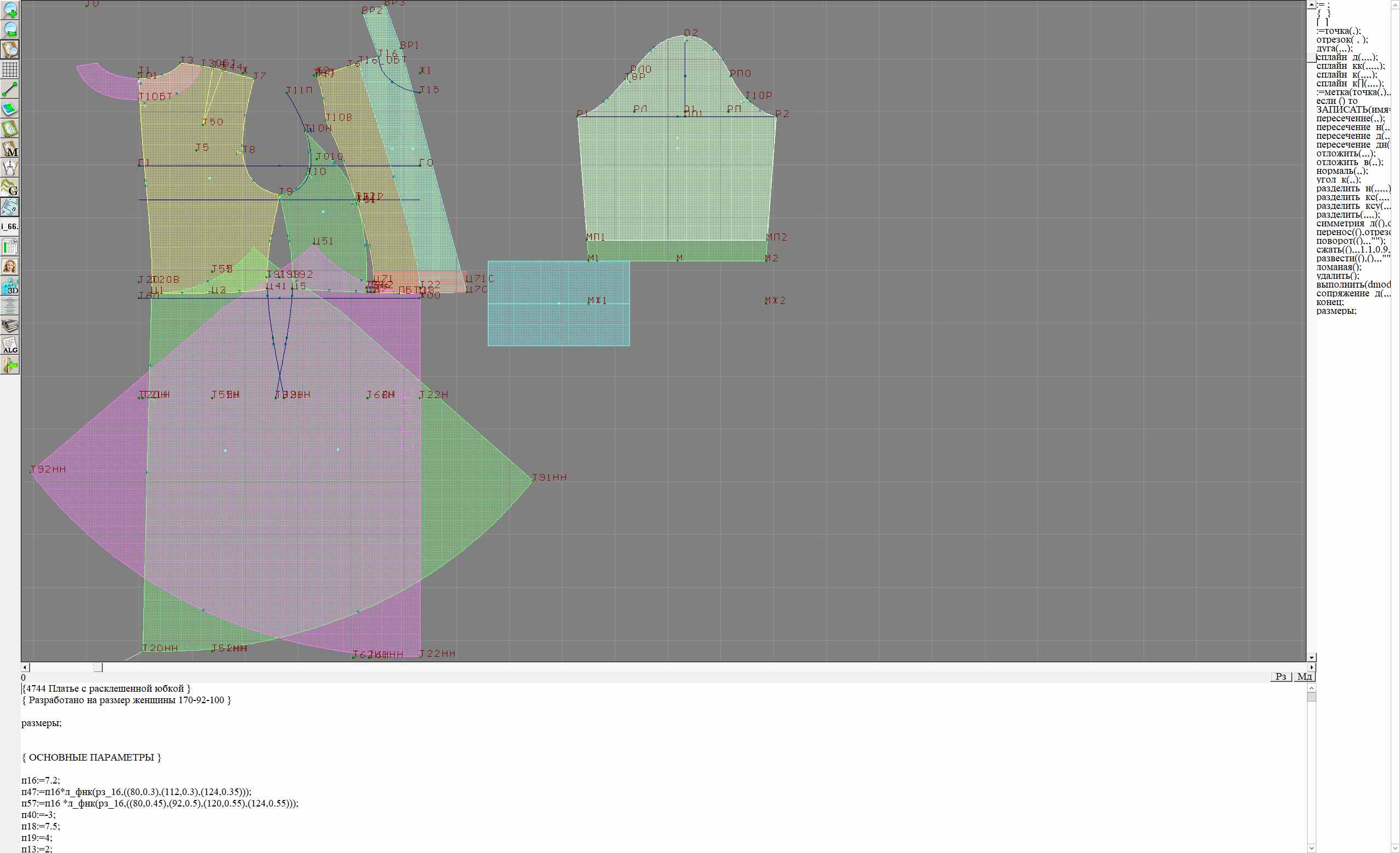
Task: Open the pattern M icon tool
Action: click(x=10, y=149)
